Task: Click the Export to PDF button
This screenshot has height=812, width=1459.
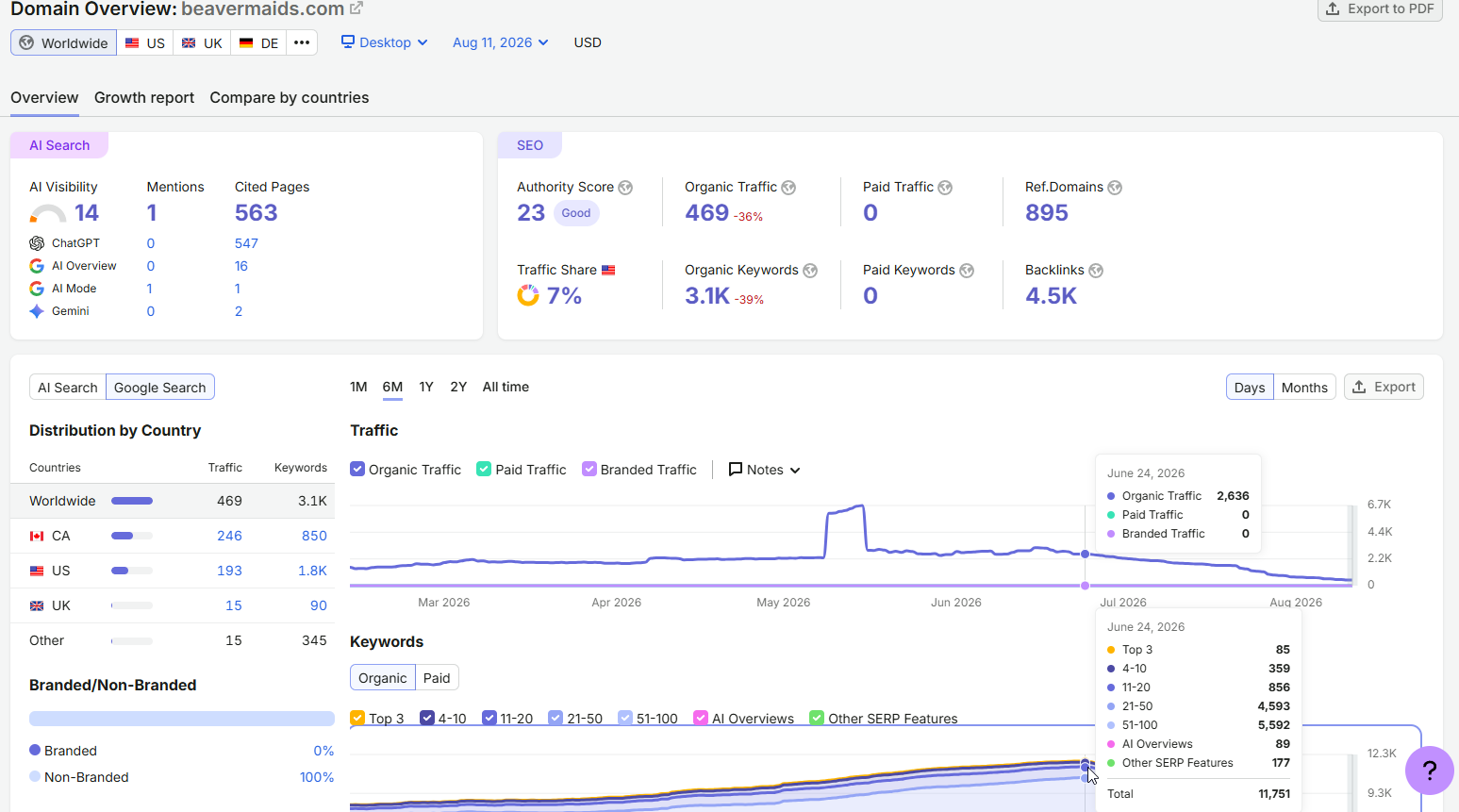Action: (x=1380, y=9)
